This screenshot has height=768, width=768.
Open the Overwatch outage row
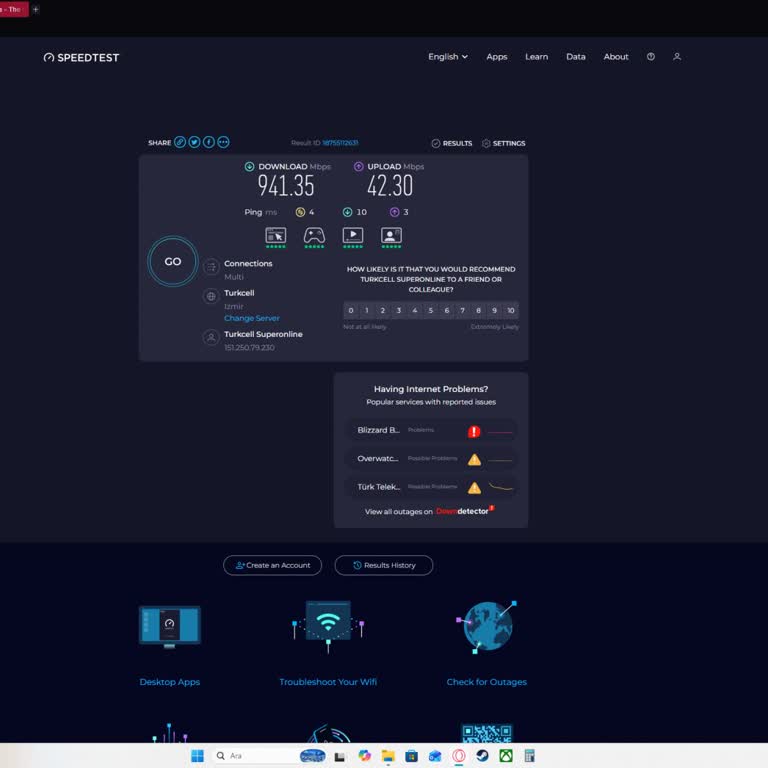point(431,459)
